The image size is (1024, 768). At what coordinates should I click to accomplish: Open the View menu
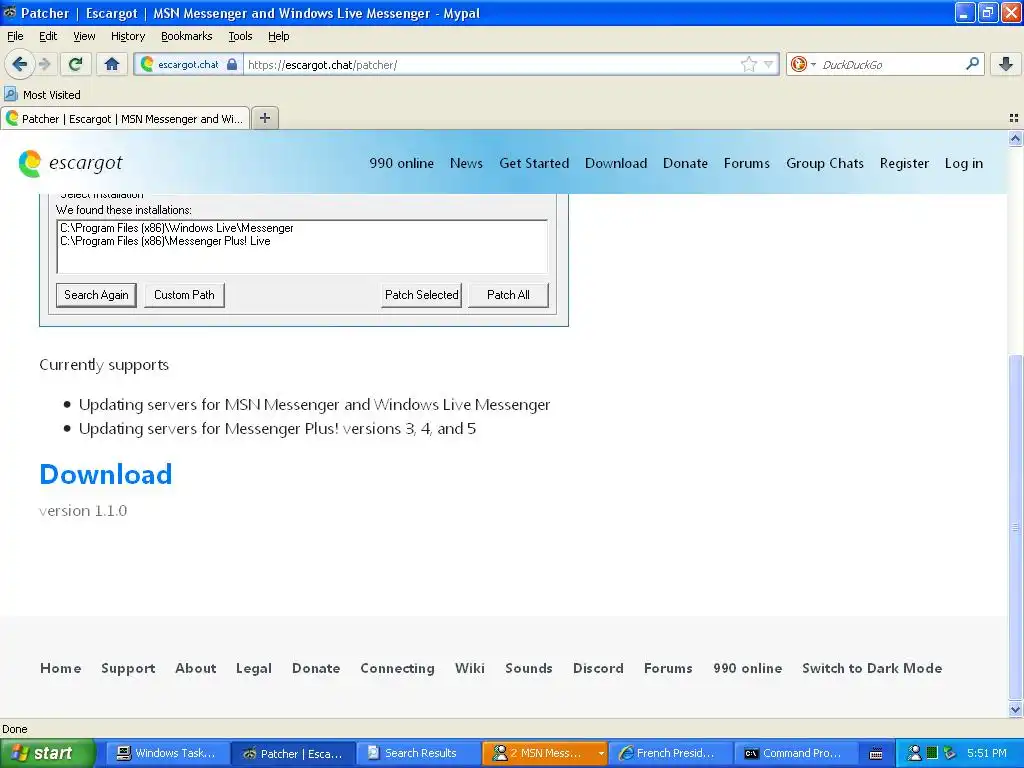pos(84,36)
